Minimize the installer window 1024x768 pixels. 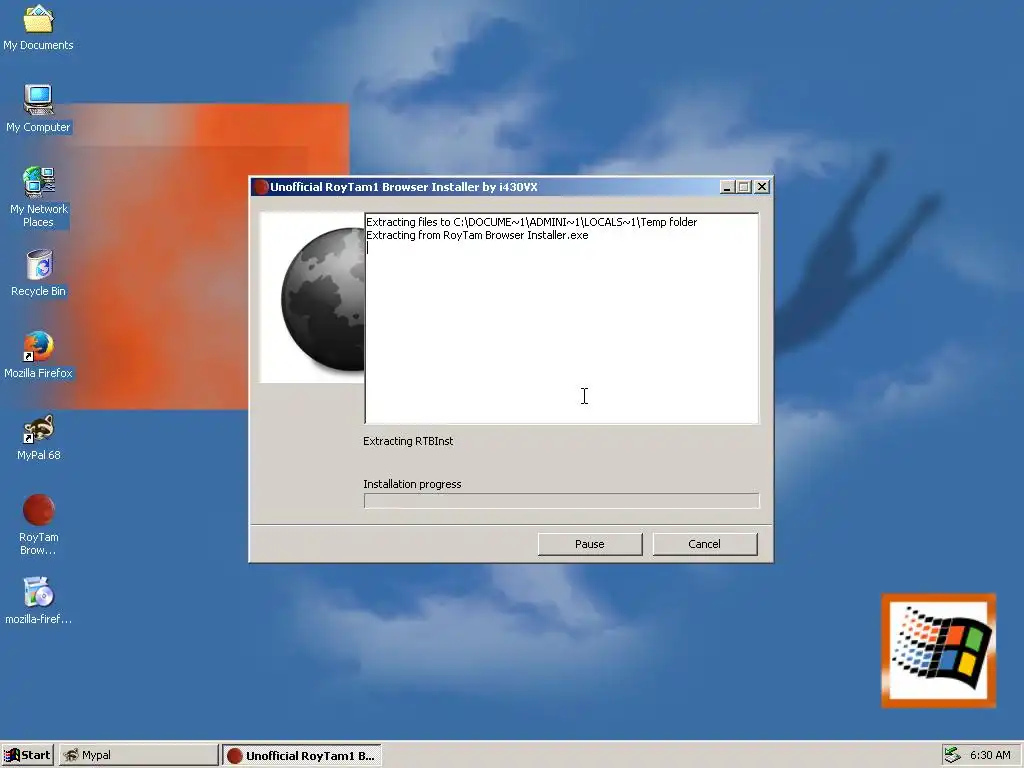728,187
